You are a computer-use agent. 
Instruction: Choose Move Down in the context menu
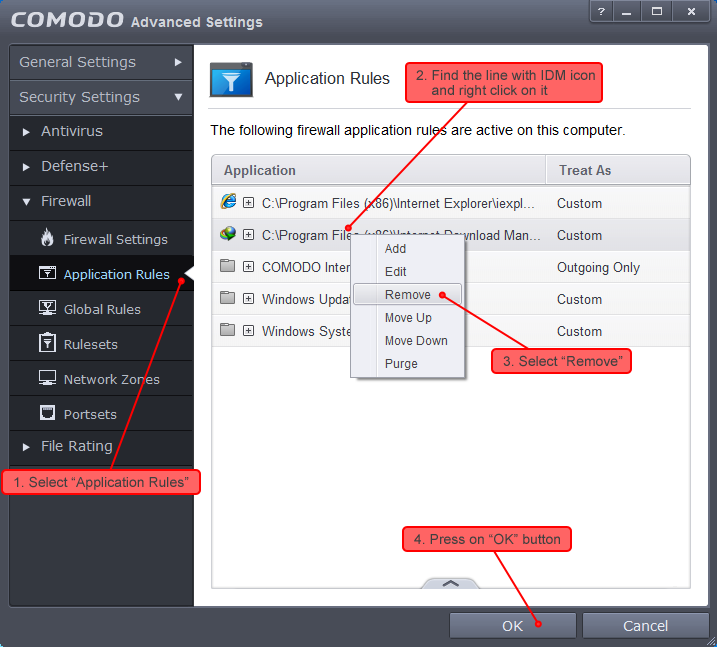(408, 341)
